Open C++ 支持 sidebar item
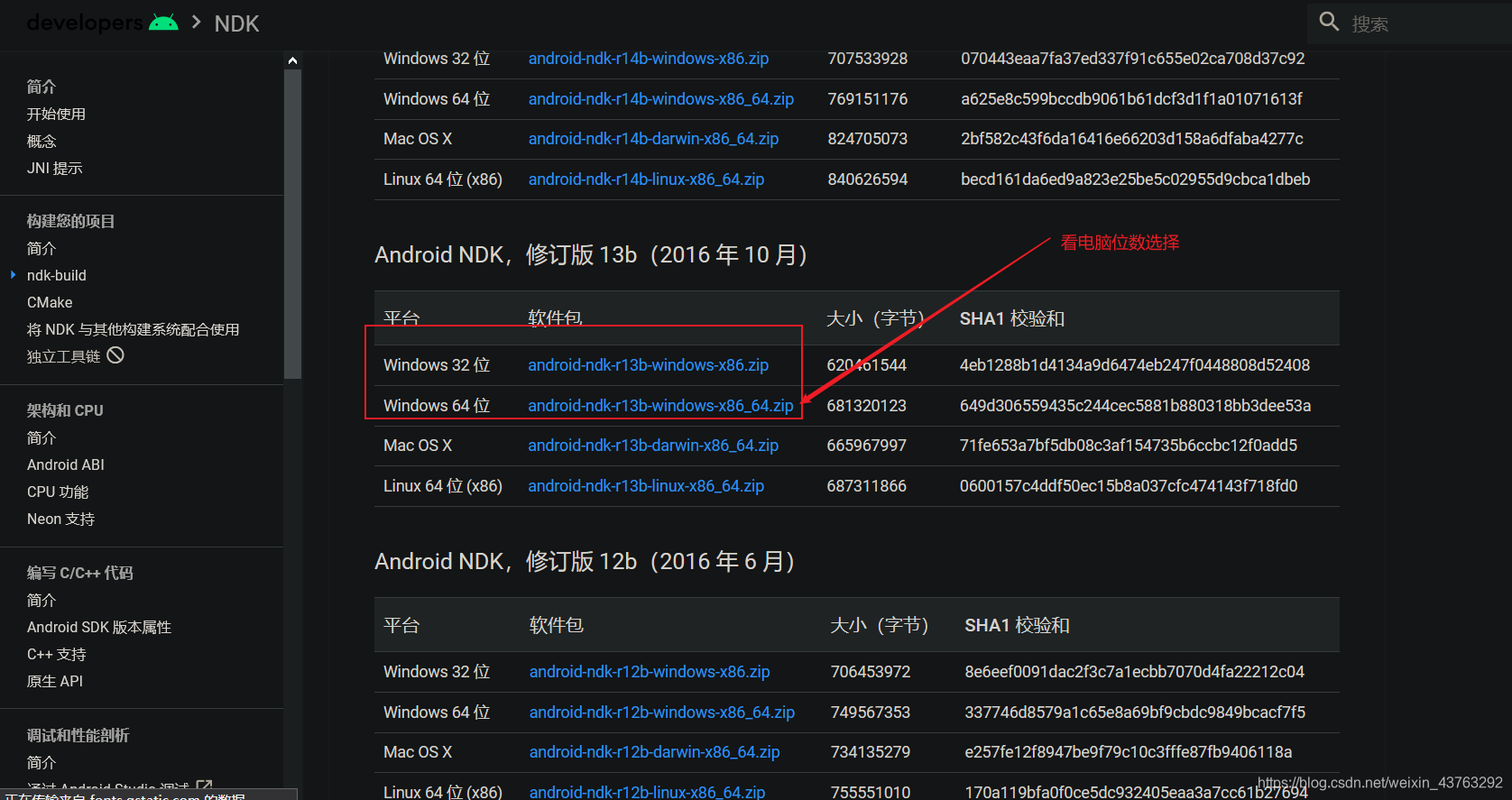The width and height of the screenshot is (1512, 800). [x=57, y=654]
